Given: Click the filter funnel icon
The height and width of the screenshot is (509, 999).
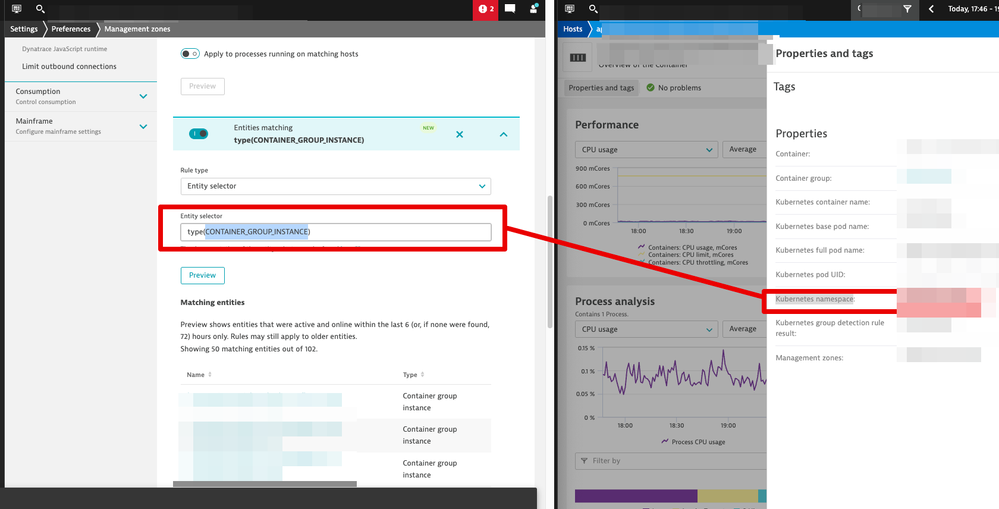Looking at the screenshot, I should point(907,9).
